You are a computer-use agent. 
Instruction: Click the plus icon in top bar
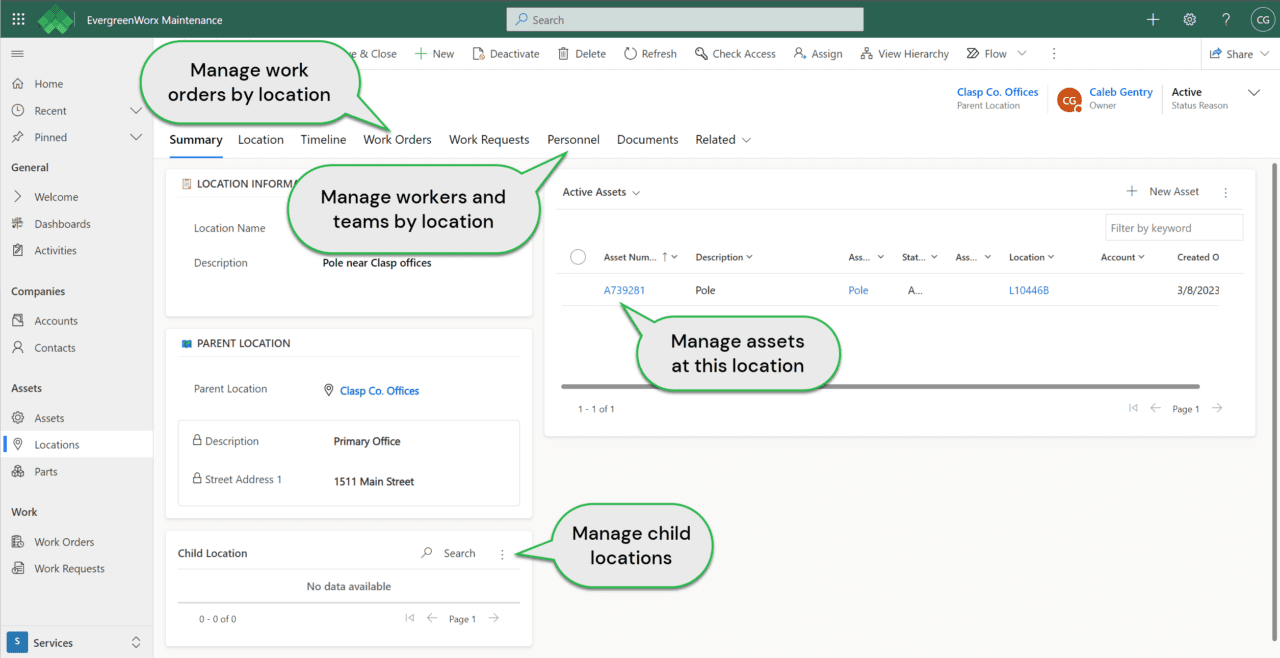point(1153,19)
